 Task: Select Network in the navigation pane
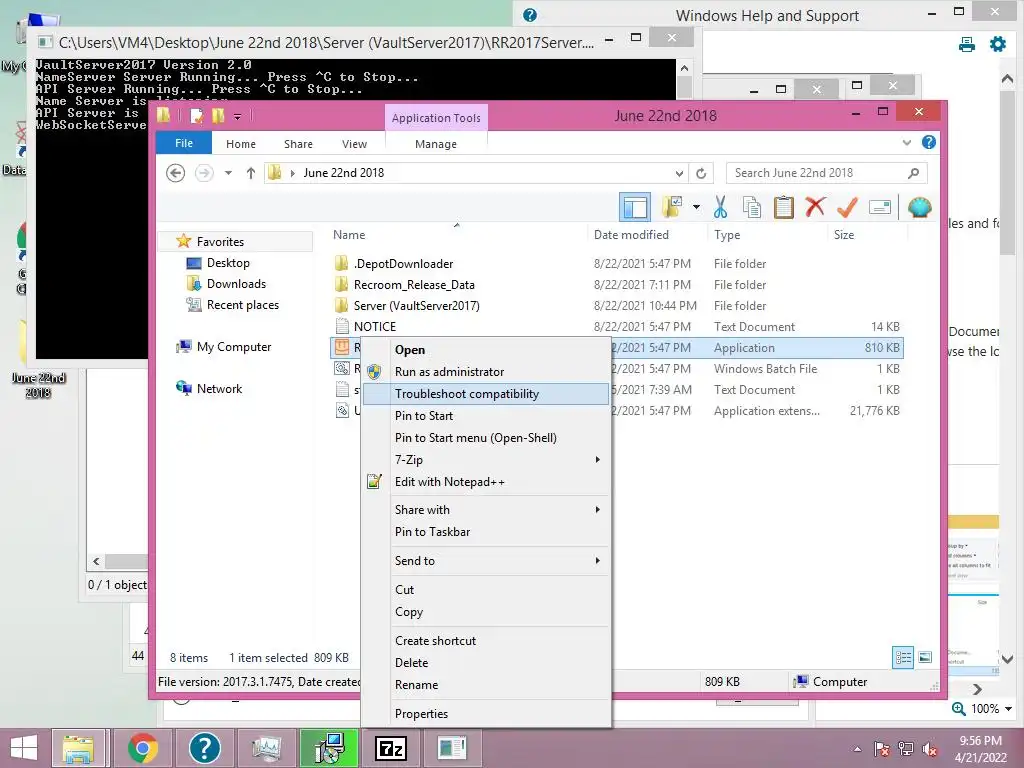pos(219,389)
